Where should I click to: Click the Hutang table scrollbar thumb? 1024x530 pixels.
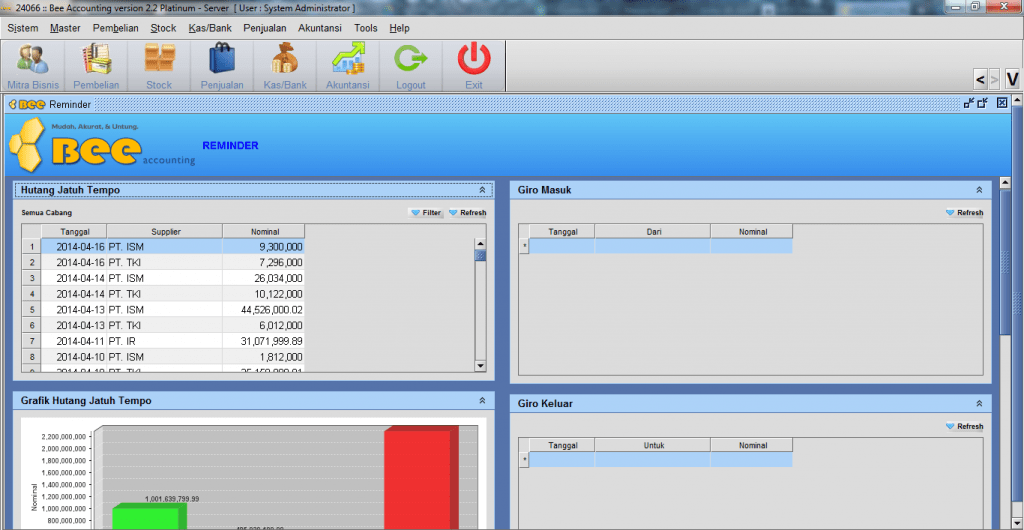tap(481, 255)
